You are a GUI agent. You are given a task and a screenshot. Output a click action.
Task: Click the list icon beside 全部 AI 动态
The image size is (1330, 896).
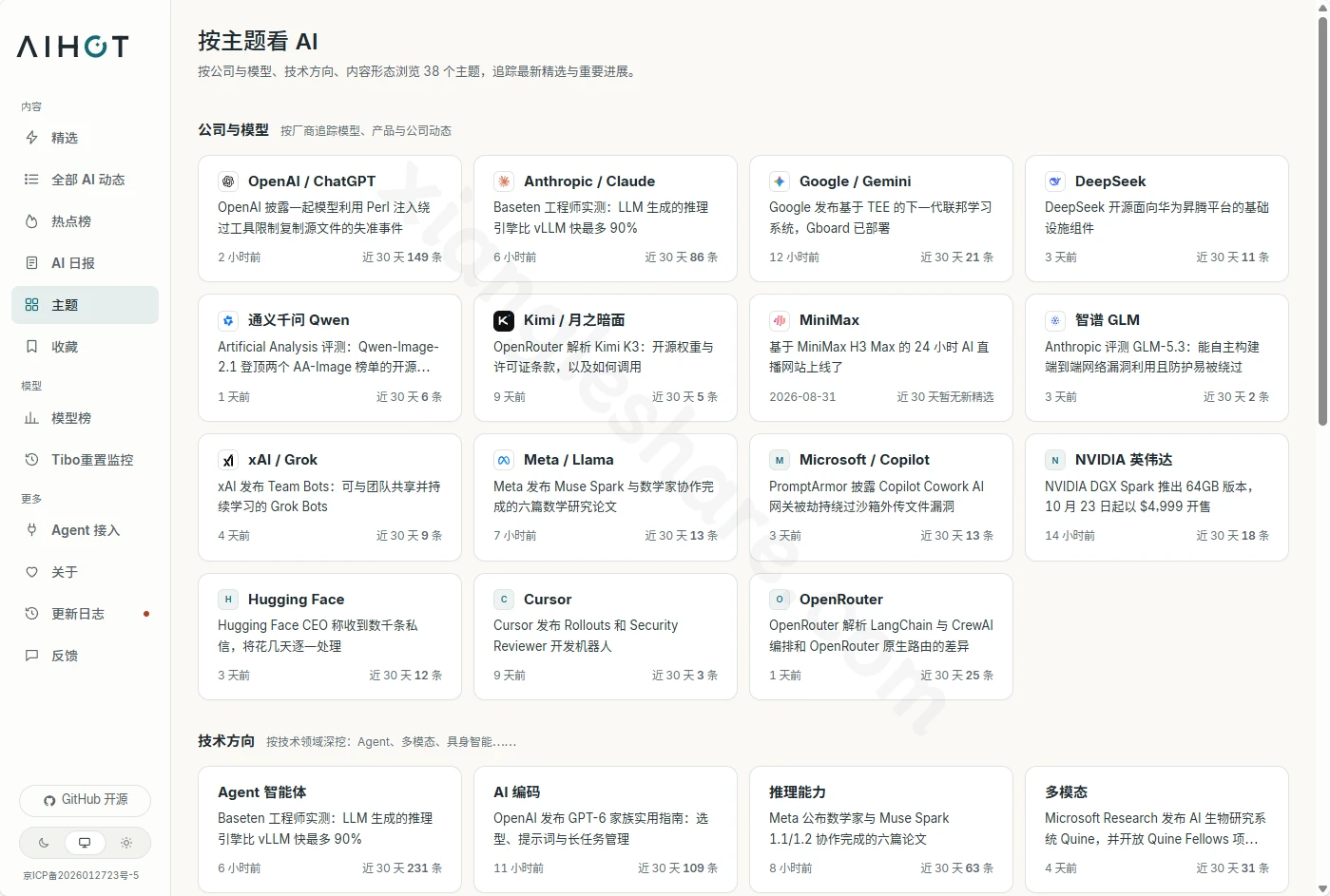click(31, 180)
